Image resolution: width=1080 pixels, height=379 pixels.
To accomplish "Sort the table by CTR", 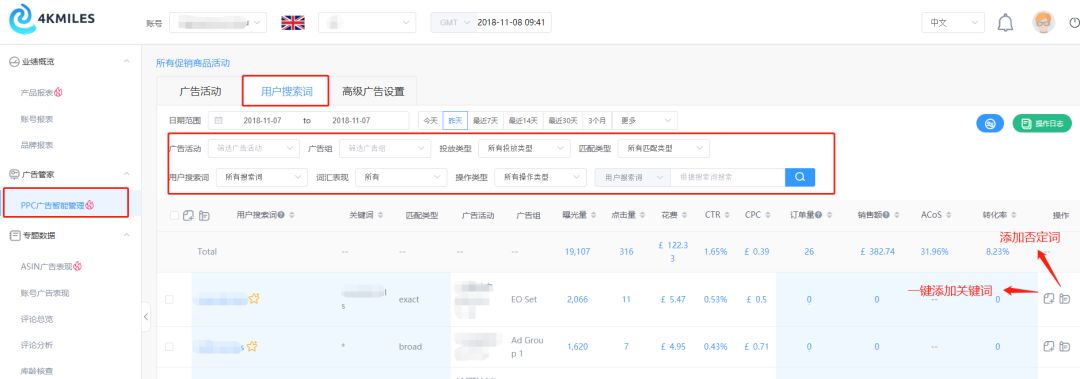I will click(x=727, y=215).
